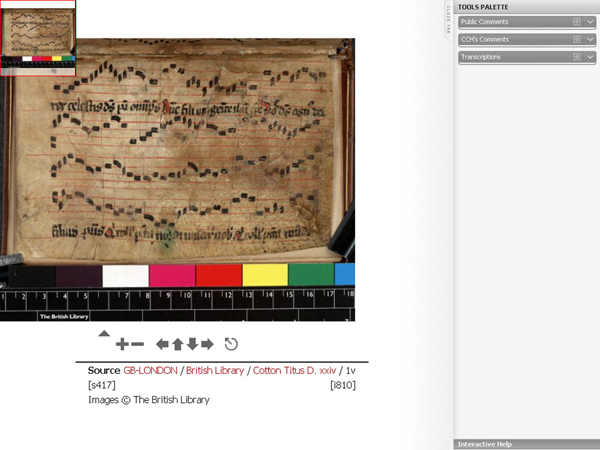Open the GB-LONDON source link
The width and height of the screenshot is (600, 450).
[x=150, y=370]
